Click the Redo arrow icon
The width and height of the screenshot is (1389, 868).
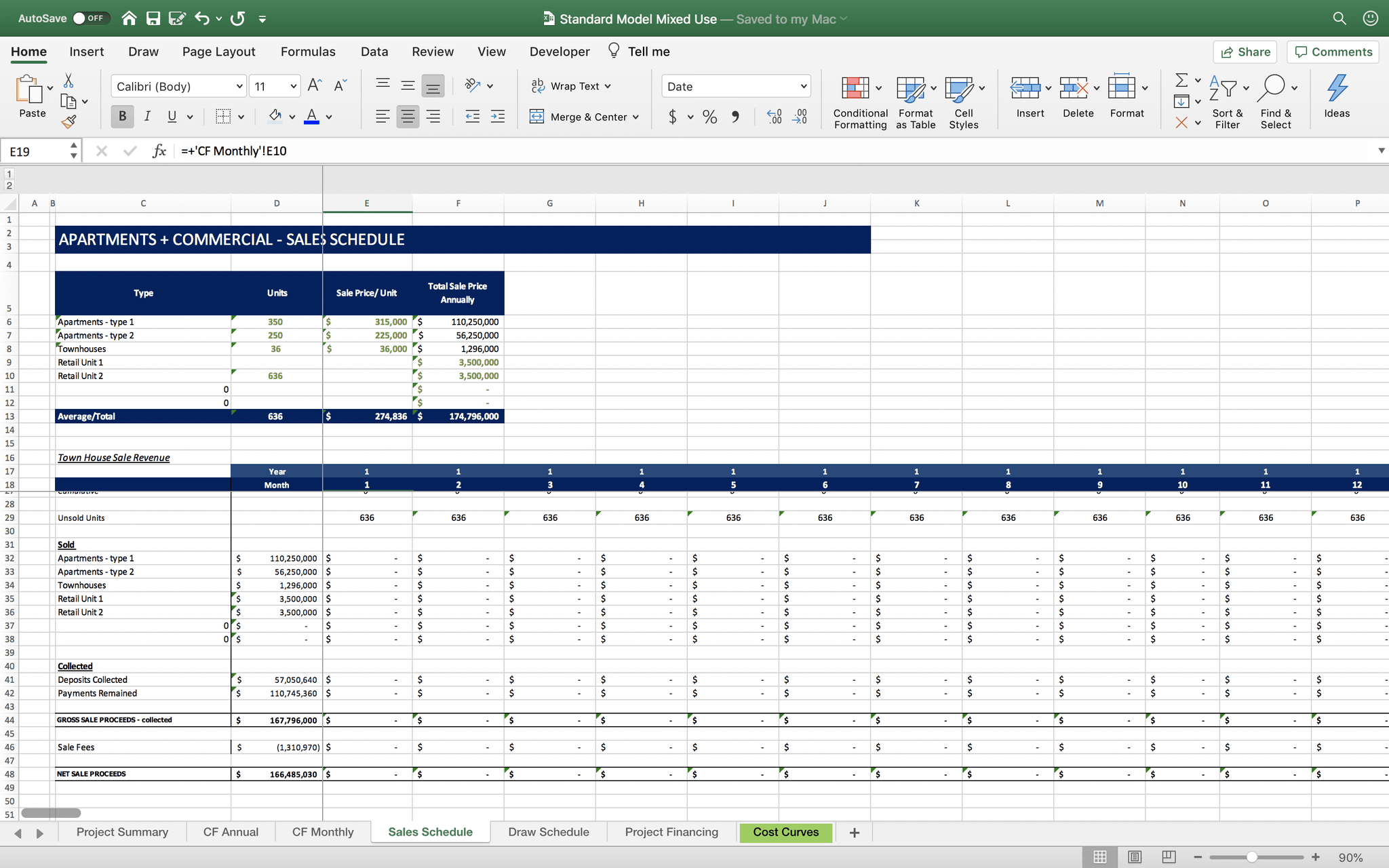237,18
